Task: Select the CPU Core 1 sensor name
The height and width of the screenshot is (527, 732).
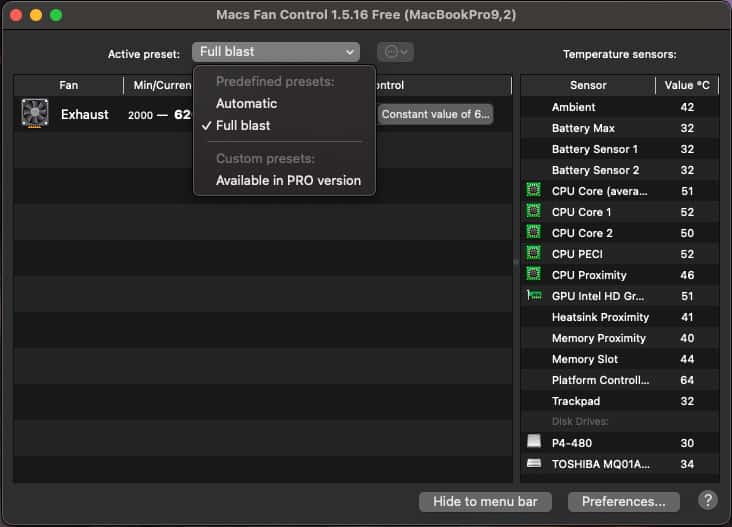Action: 581,212
